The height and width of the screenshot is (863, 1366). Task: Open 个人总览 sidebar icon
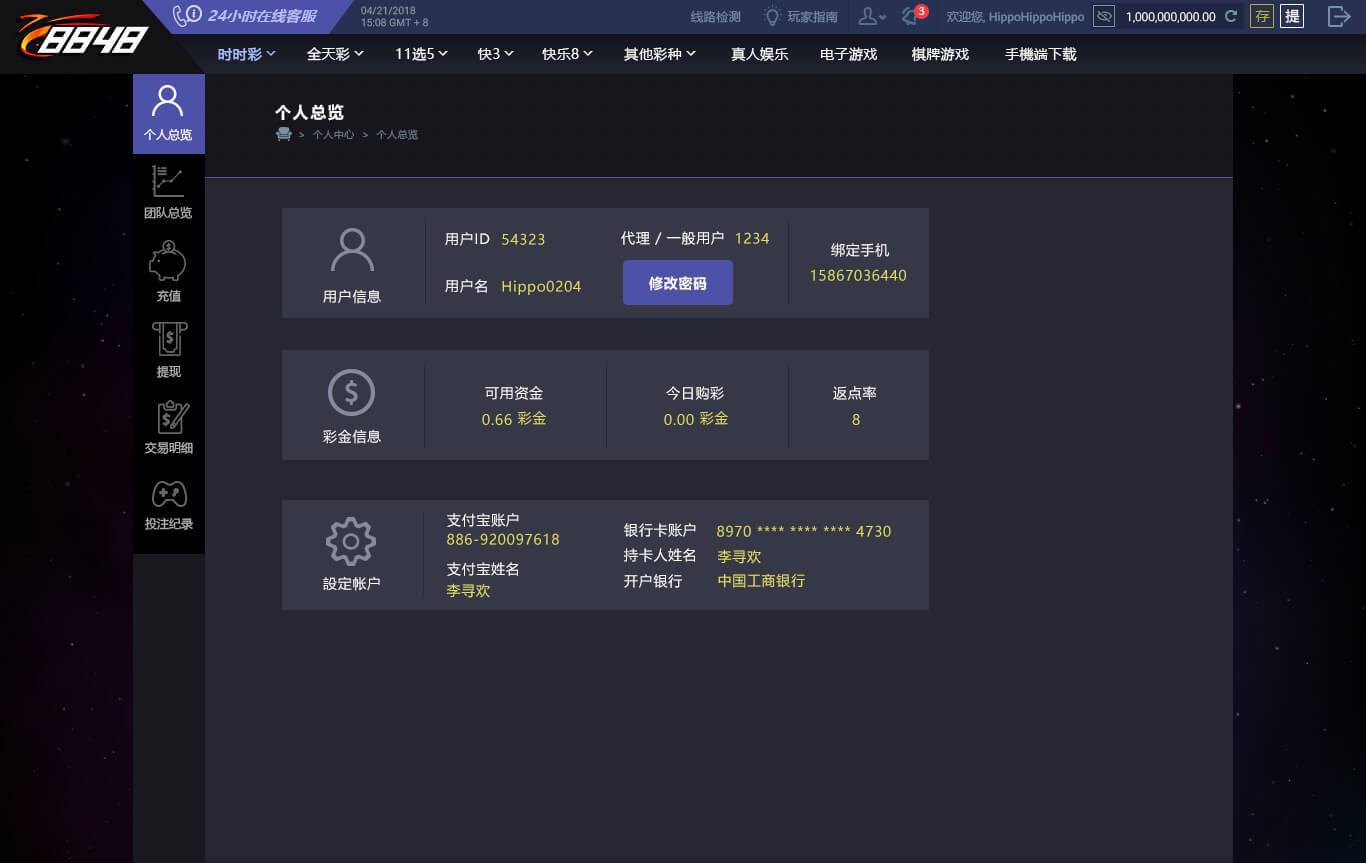coord(168,114)
